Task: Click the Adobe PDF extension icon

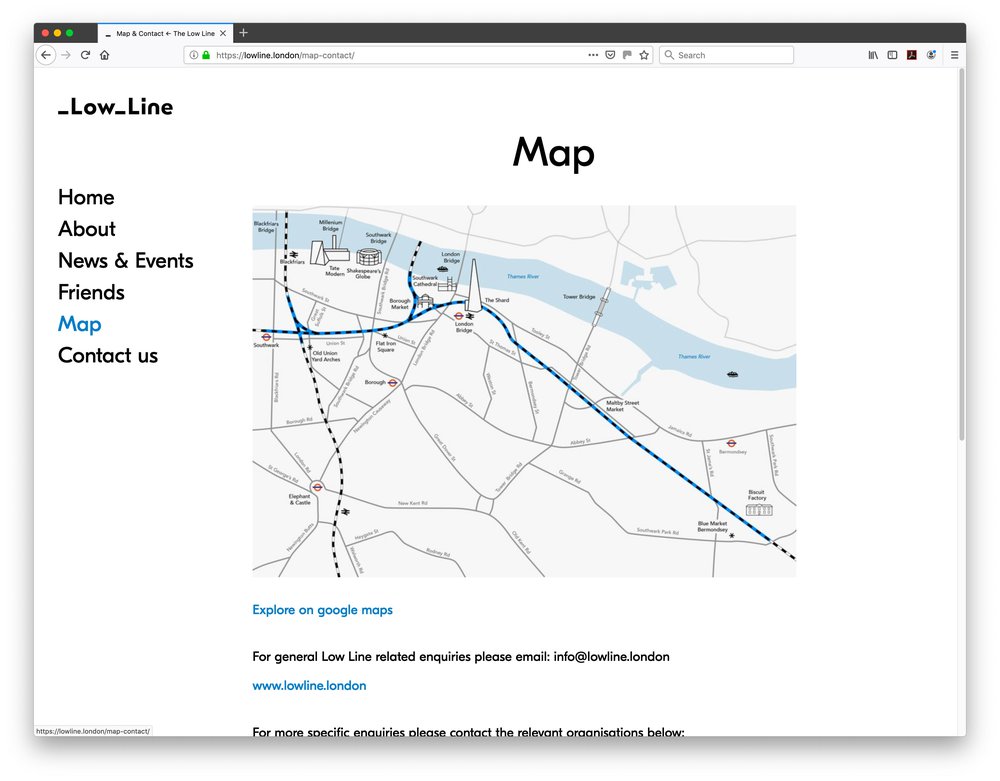Action: [912, 55]
